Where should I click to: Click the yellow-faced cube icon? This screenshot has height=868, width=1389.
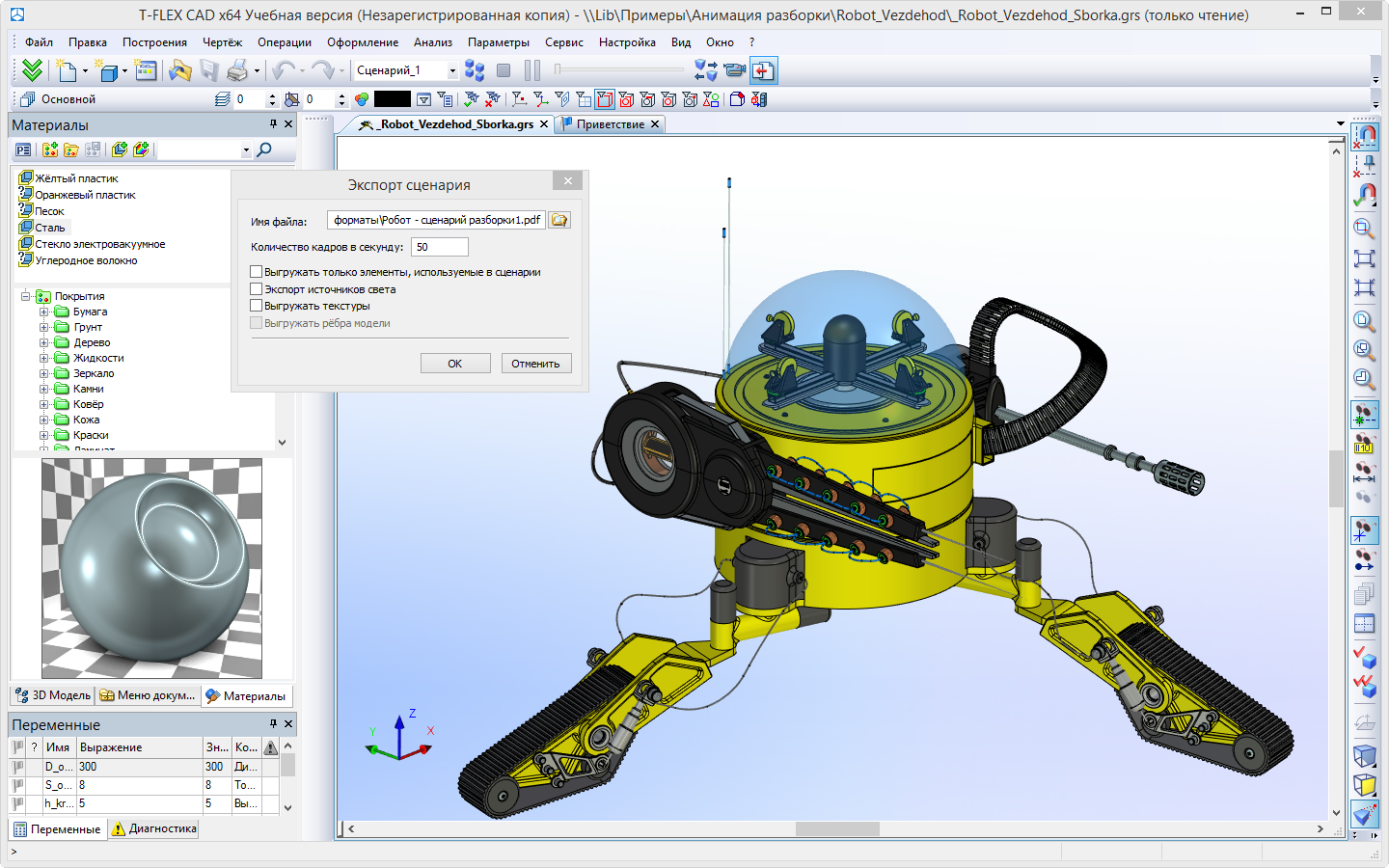[x=1364, y=785]
